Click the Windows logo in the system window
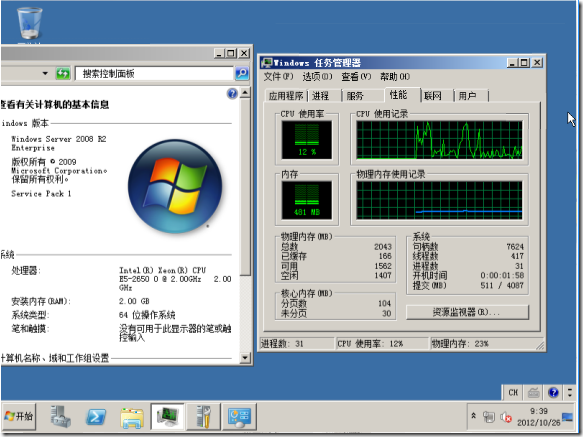The image size is (583, 437). tap(175, 186)
